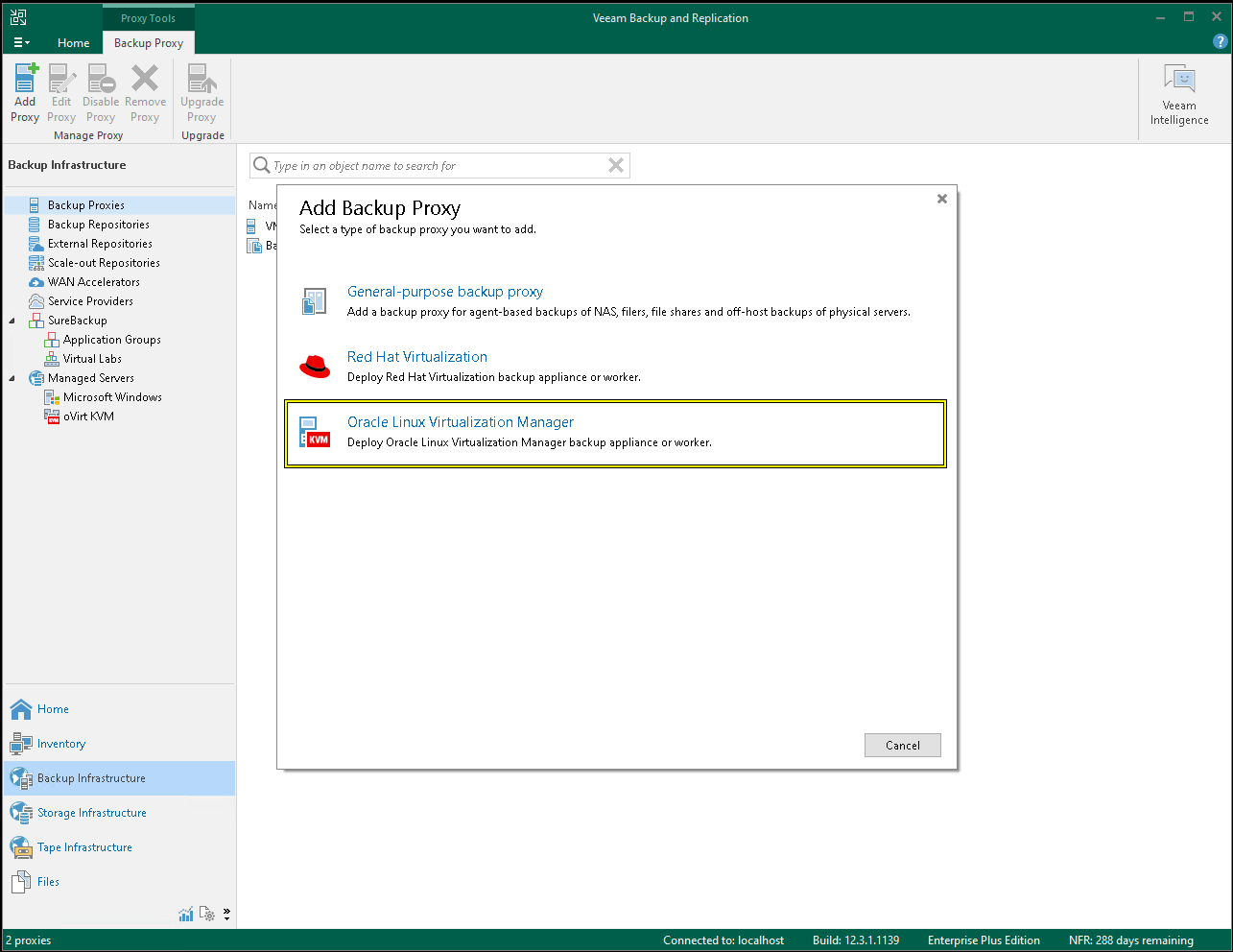Collapse the Managed Servers tree node
The width and height of the screenshot is (1233, 952).
click(x=12, y=378)
